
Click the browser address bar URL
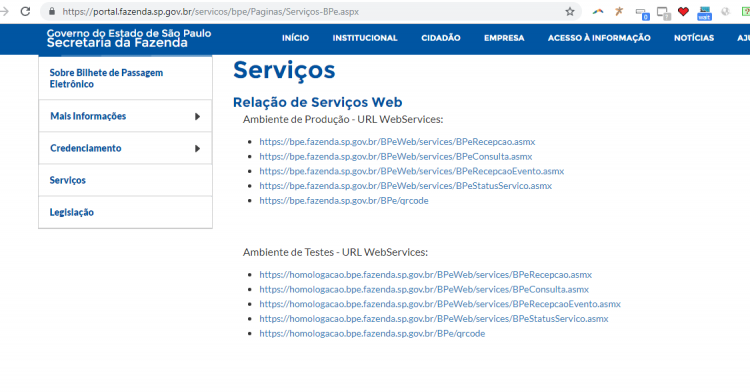pos(210,11)
